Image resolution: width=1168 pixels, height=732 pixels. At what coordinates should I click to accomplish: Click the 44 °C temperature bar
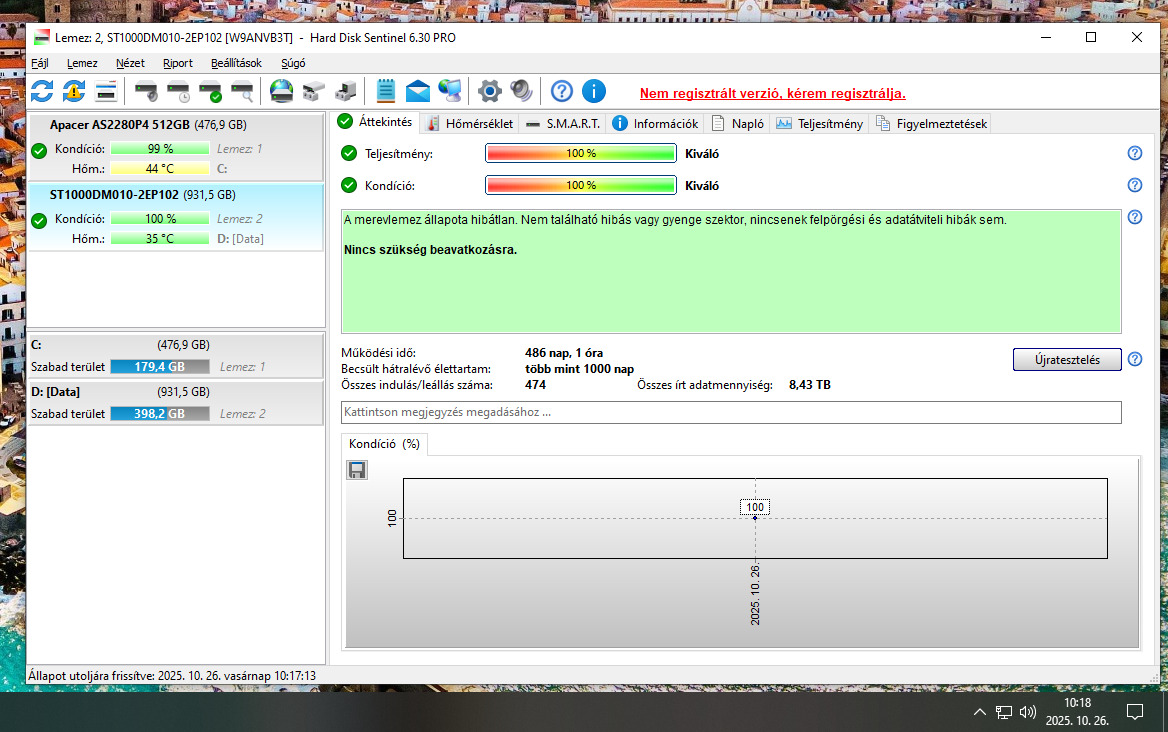click(159, 169)
